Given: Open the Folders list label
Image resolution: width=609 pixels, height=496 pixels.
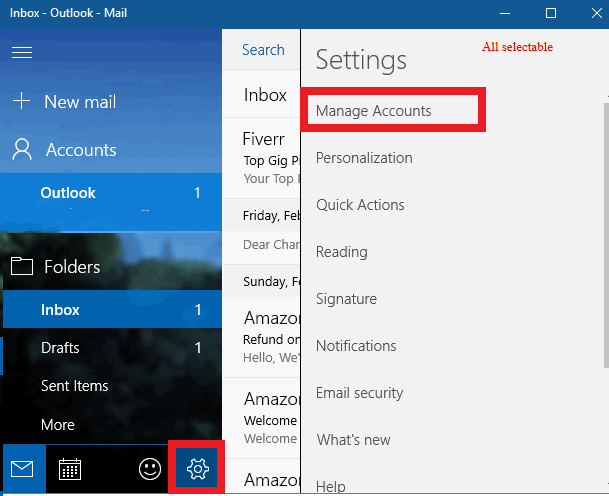Looking at the screenshot, I should (x=72, y=267).
